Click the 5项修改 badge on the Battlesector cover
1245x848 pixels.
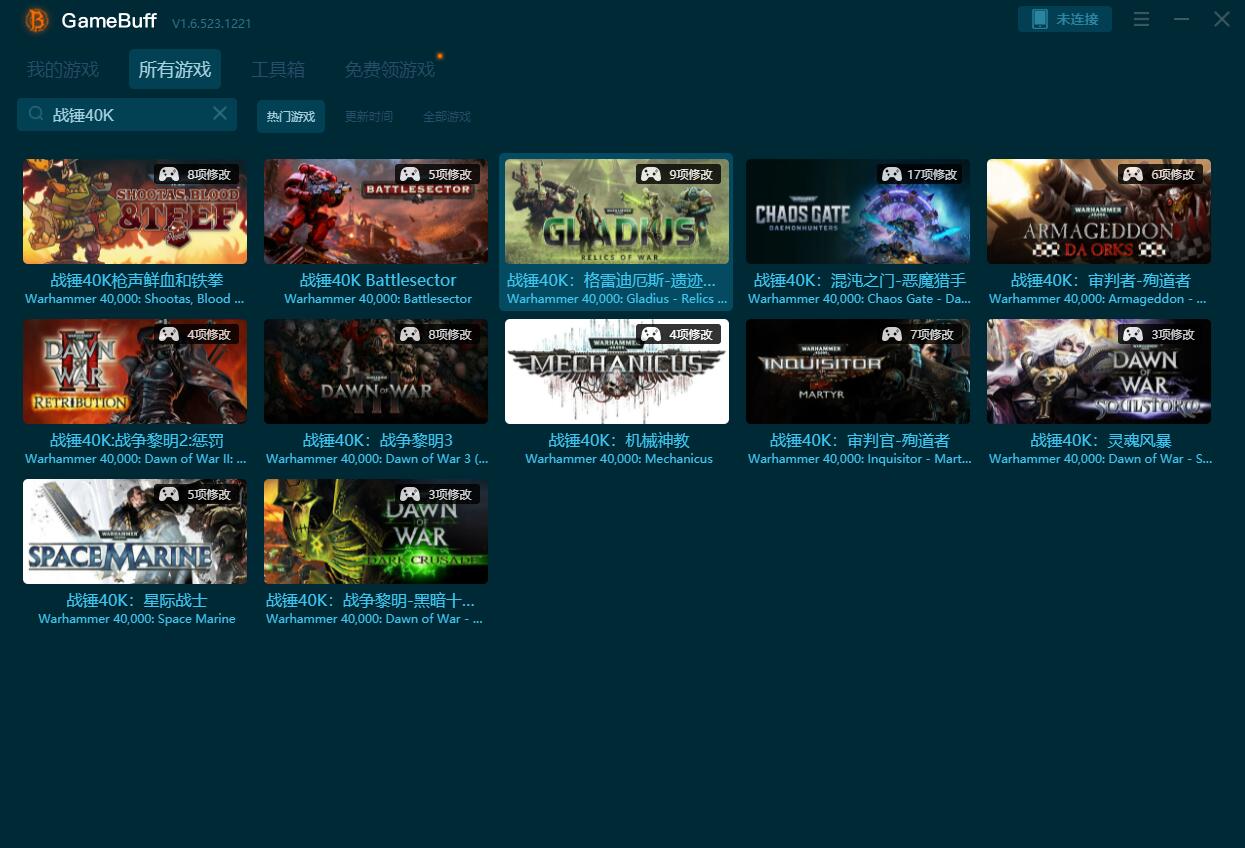tap(437, 174)
